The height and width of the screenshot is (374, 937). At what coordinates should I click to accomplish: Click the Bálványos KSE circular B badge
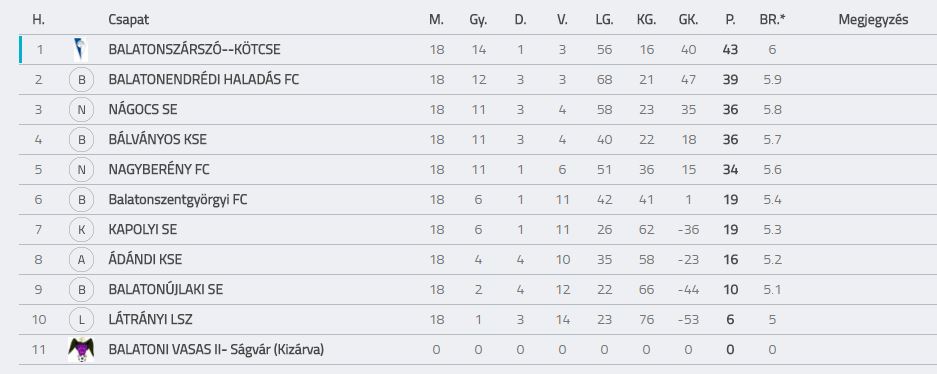click(82, 140)
